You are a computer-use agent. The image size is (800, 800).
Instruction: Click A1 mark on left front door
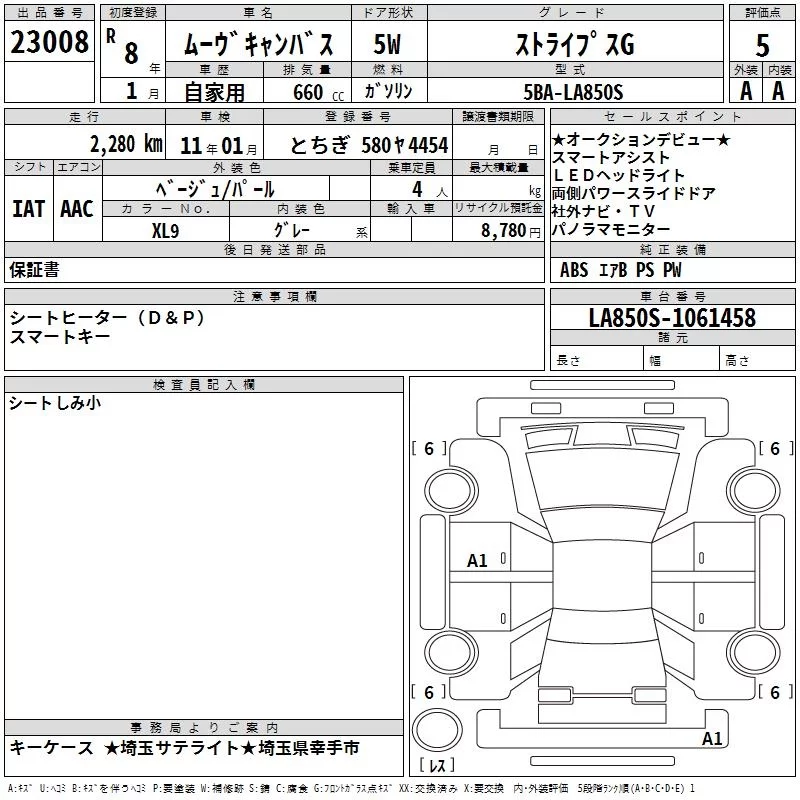pos(477,561)
